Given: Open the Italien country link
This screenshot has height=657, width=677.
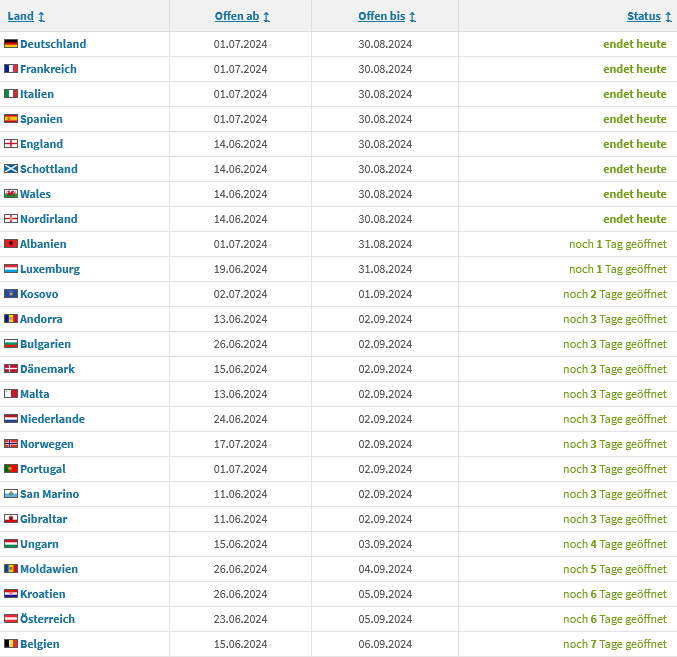Looking at the screenshot, I should [x=37, y=94].
